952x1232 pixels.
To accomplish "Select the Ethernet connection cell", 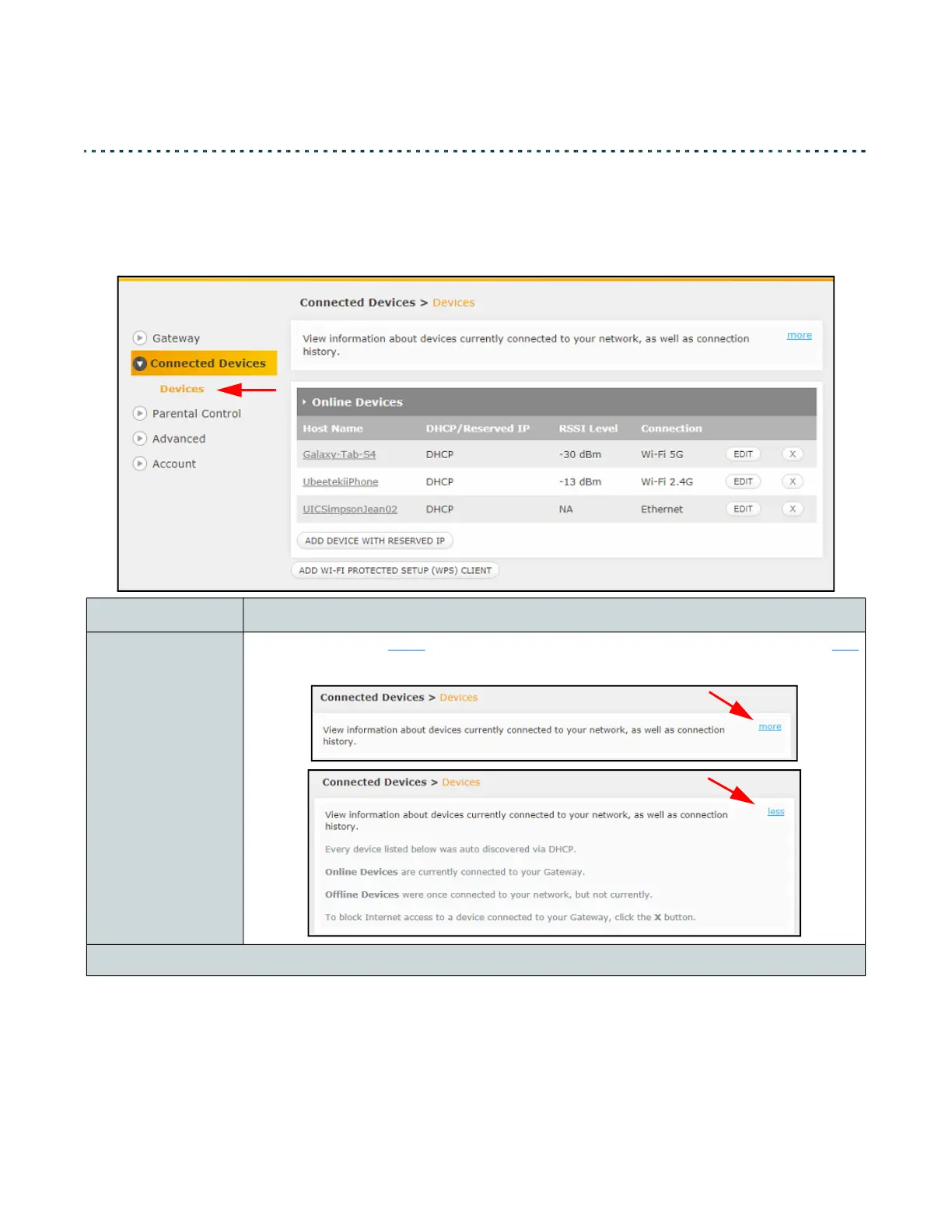I will click(x=662, y=509).
